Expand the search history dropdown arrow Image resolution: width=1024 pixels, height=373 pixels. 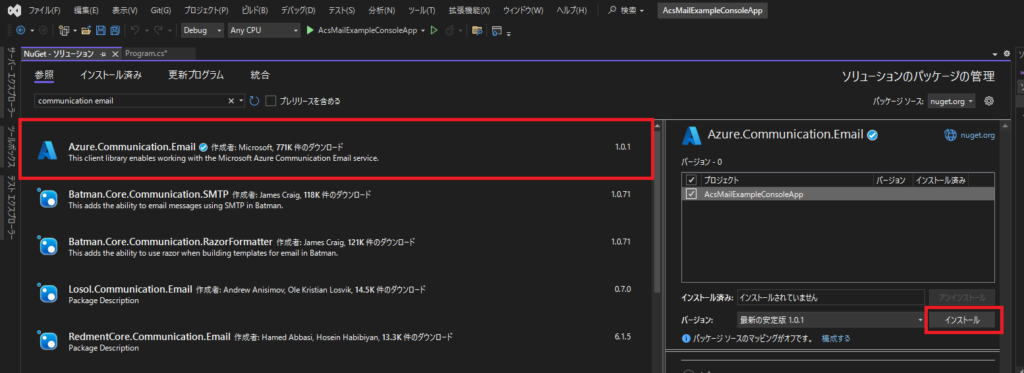(x=242, y=101)
